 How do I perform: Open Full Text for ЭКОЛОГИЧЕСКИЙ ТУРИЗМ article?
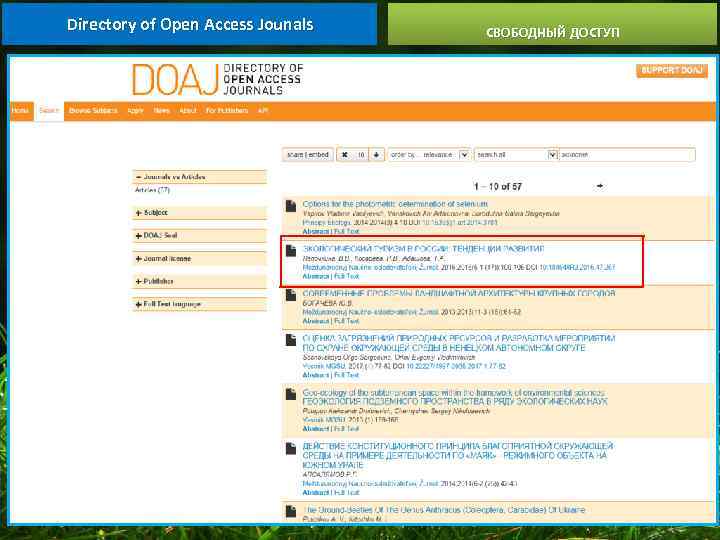(347, 276)
